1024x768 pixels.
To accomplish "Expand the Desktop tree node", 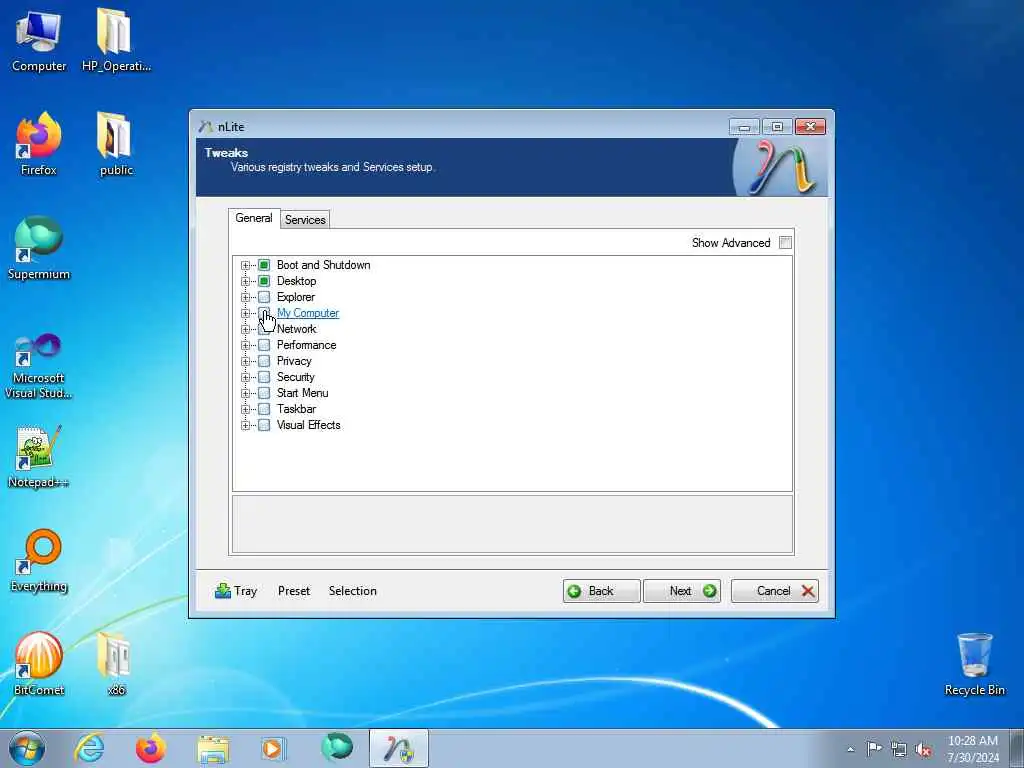I will 246,281.
